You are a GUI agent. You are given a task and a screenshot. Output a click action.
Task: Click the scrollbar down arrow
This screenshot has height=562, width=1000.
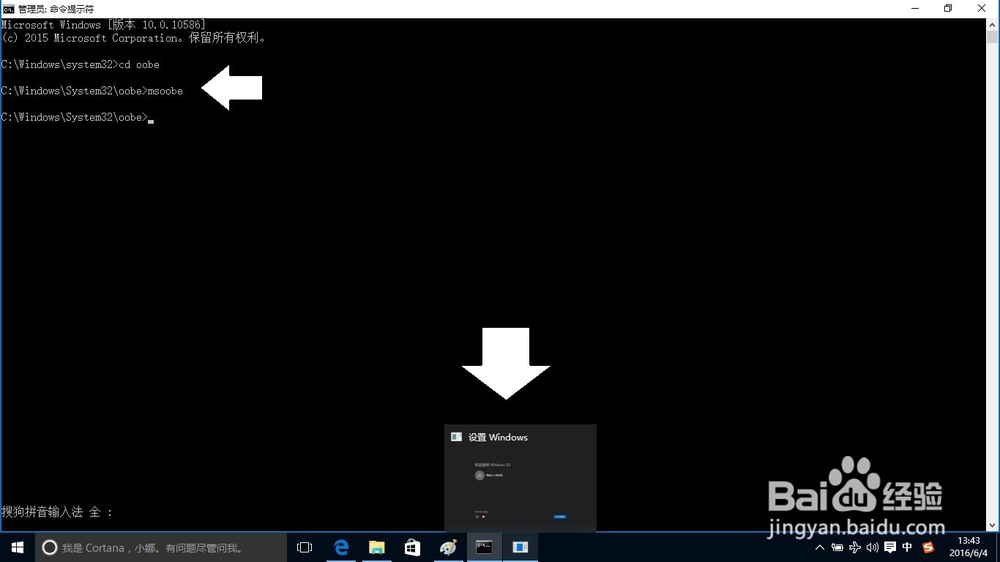coord(992,526)
